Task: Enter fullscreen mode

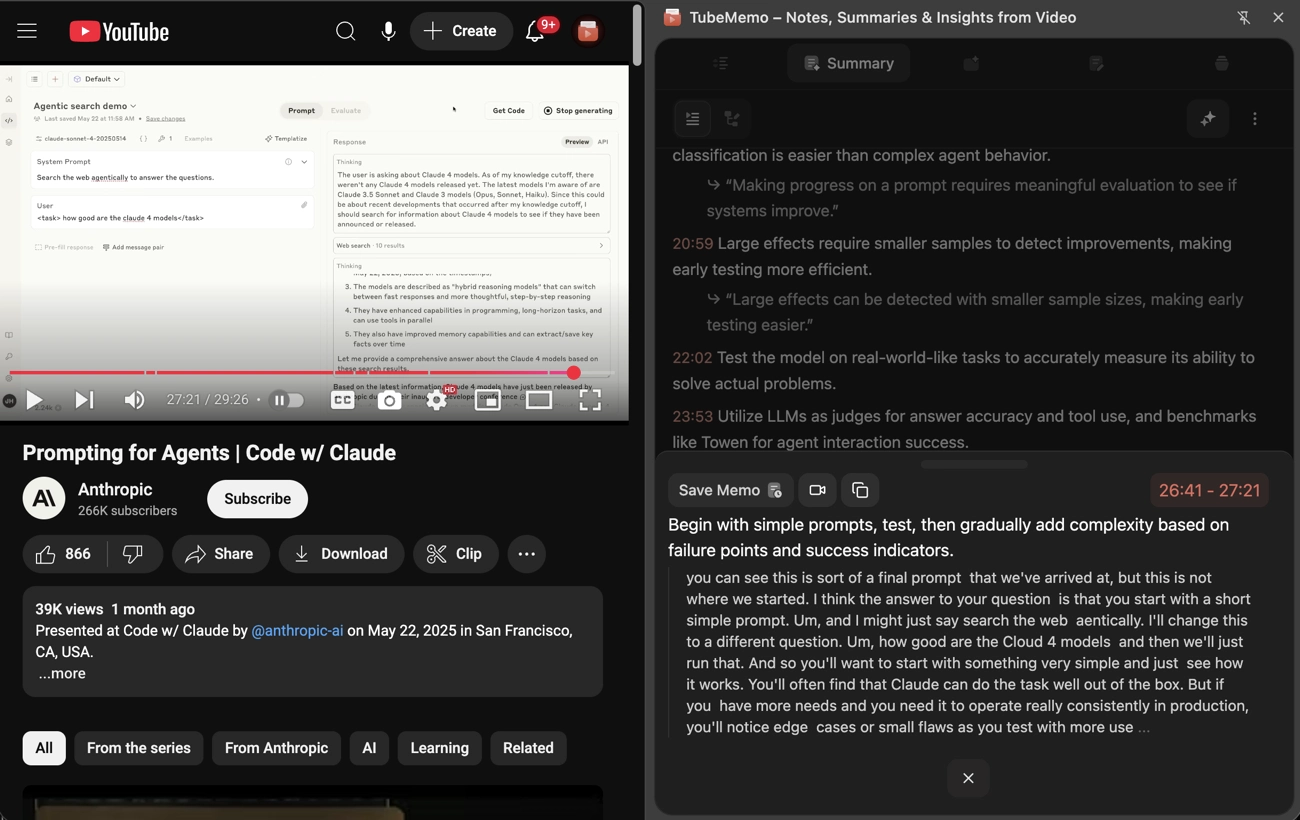Action: pyautogui.click(x=590, y=400)
